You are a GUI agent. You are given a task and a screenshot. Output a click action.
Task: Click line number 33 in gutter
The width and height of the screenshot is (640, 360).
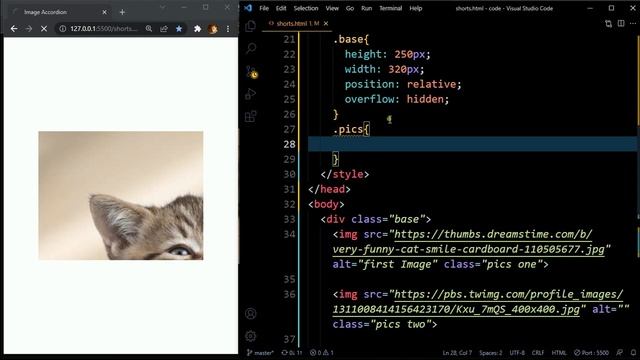pos(289,219)
